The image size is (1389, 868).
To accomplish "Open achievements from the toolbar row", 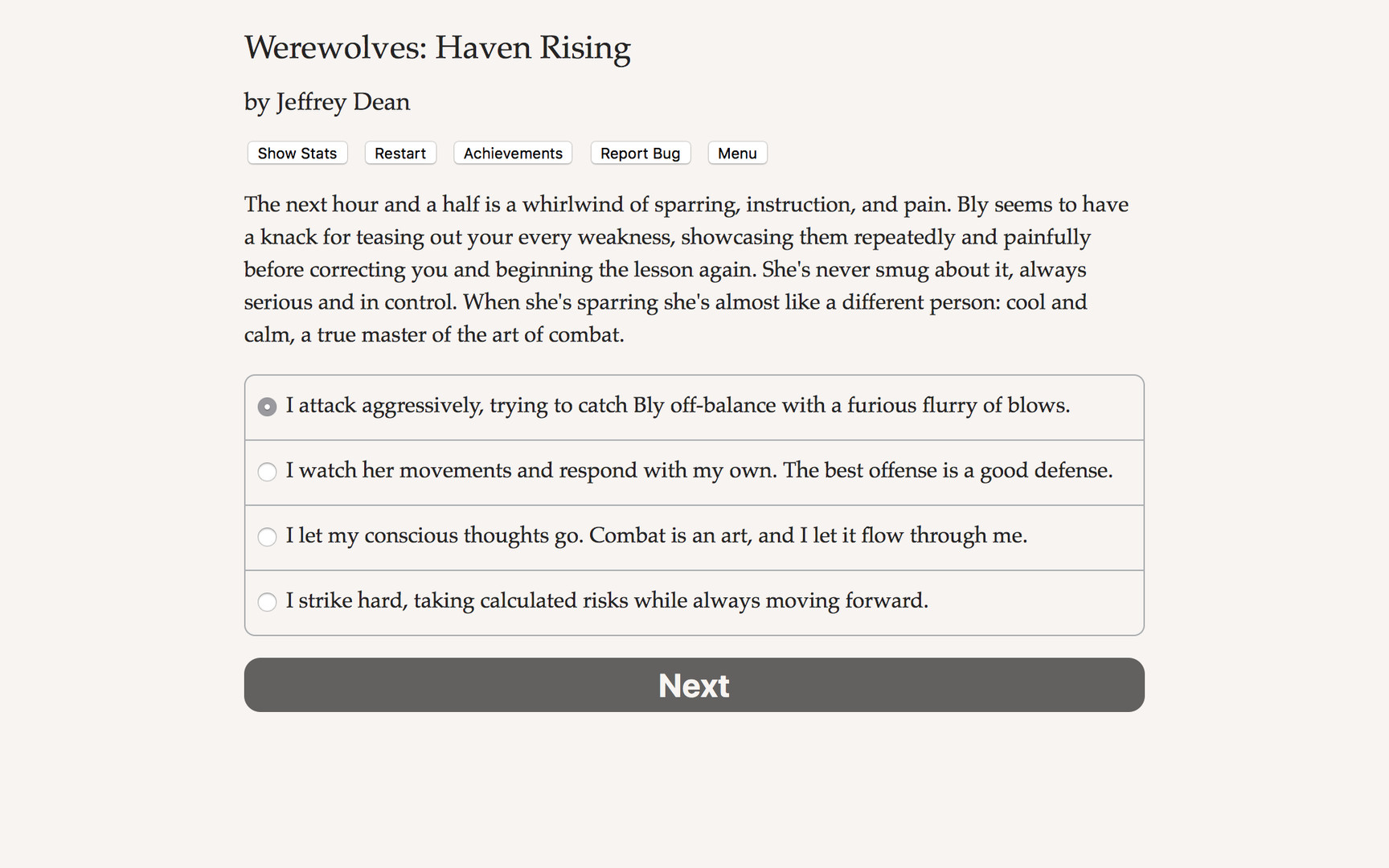I will coord(512,153).
